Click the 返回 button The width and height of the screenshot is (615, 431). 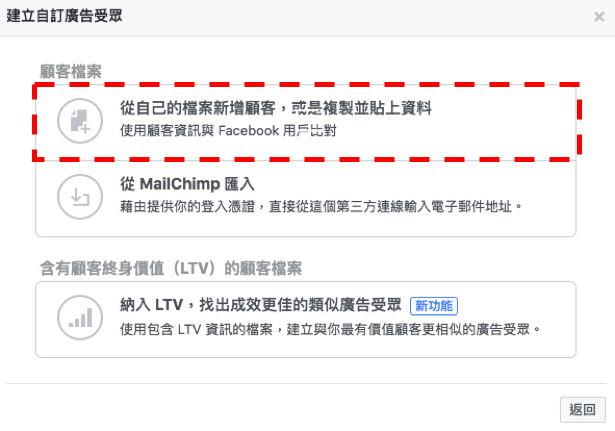582,409
